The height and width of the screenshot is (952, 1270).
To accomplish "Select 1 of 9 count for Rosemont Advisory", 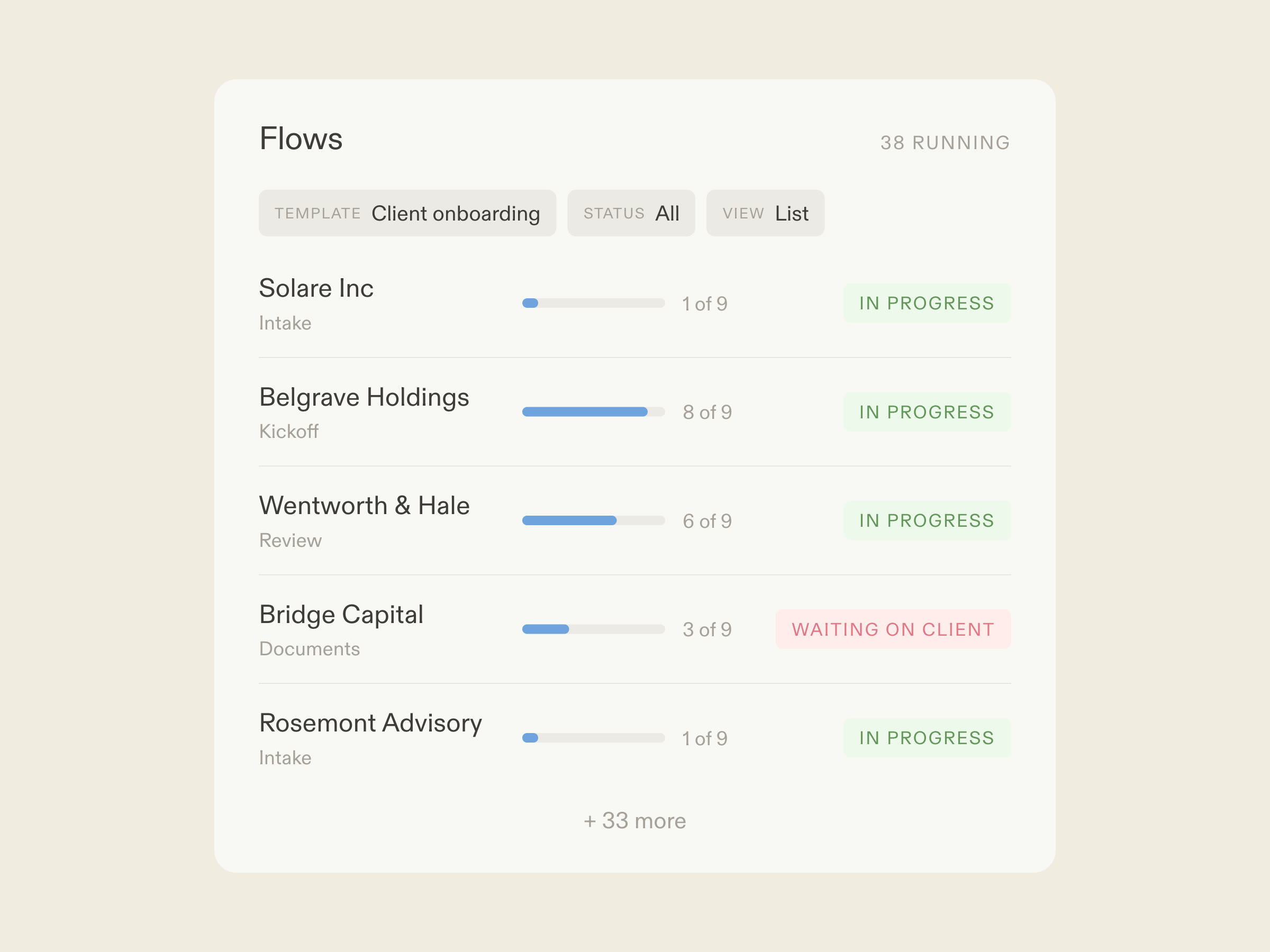I will click(704, 738).
